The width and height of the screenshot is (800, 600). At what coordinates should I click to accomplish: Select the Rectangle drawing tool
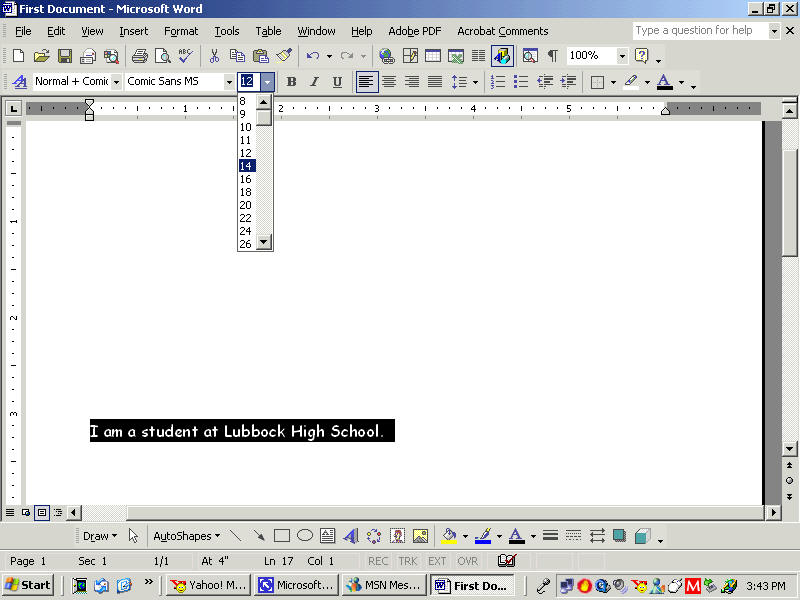(x=282, y=536)
